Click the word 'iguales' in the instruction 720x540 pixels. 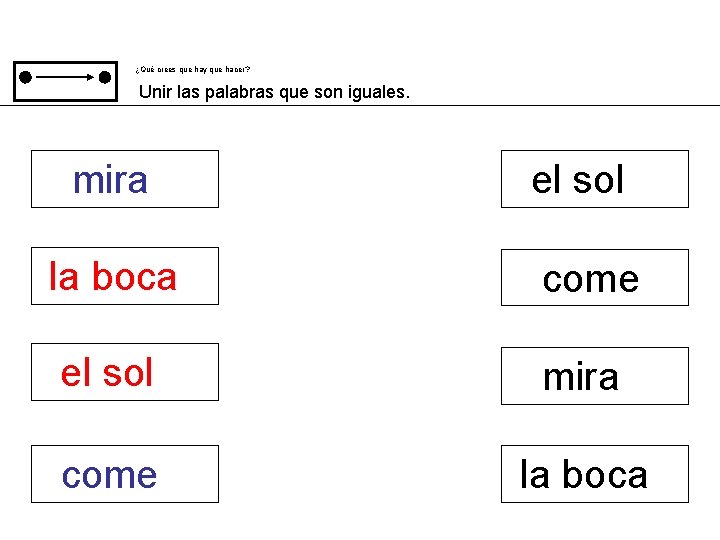tap(379, 92)
